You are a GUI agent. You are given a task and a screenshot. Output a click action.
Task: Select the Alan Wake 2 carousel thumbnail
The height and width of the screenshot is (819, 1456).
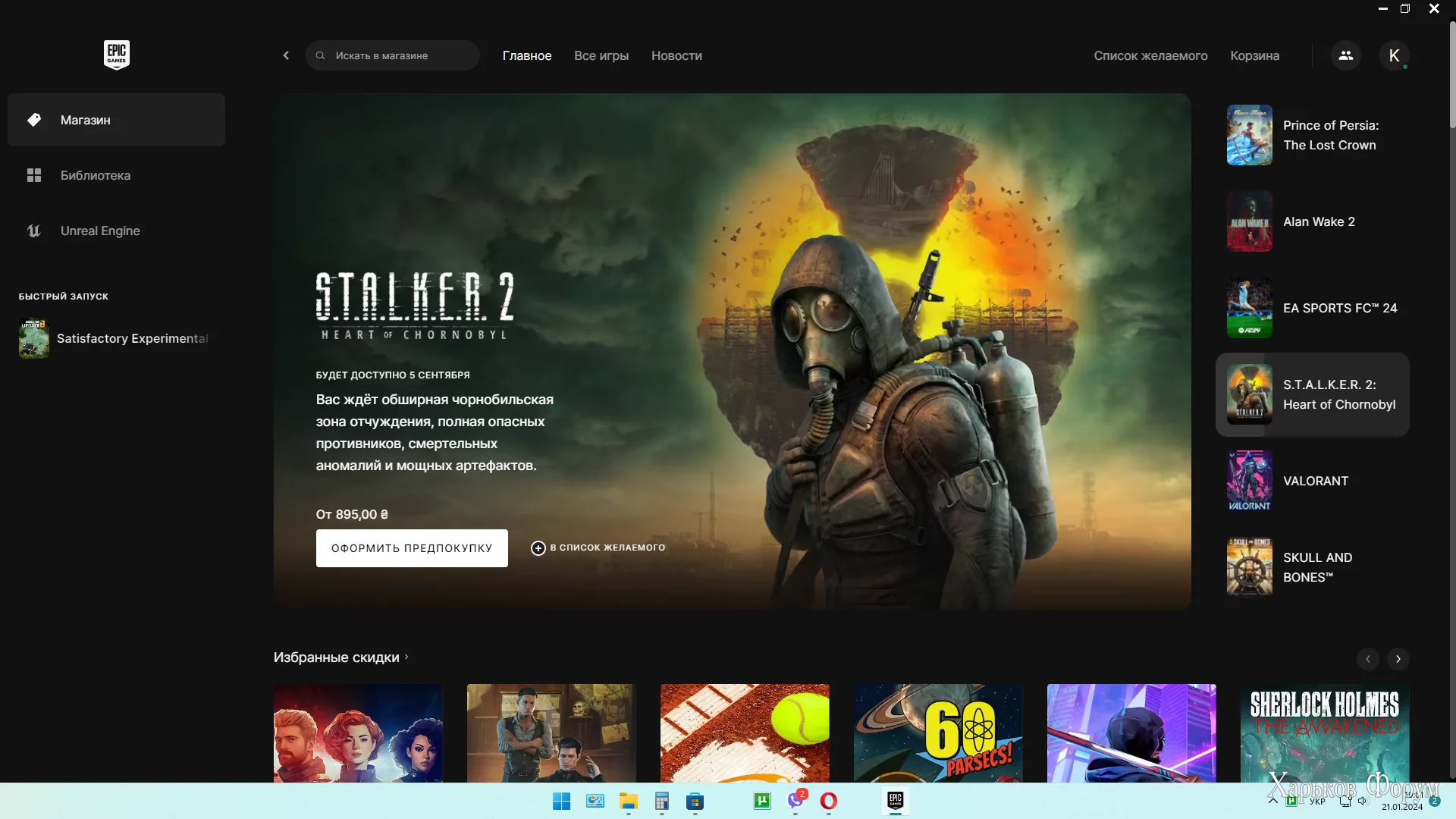1249,221
